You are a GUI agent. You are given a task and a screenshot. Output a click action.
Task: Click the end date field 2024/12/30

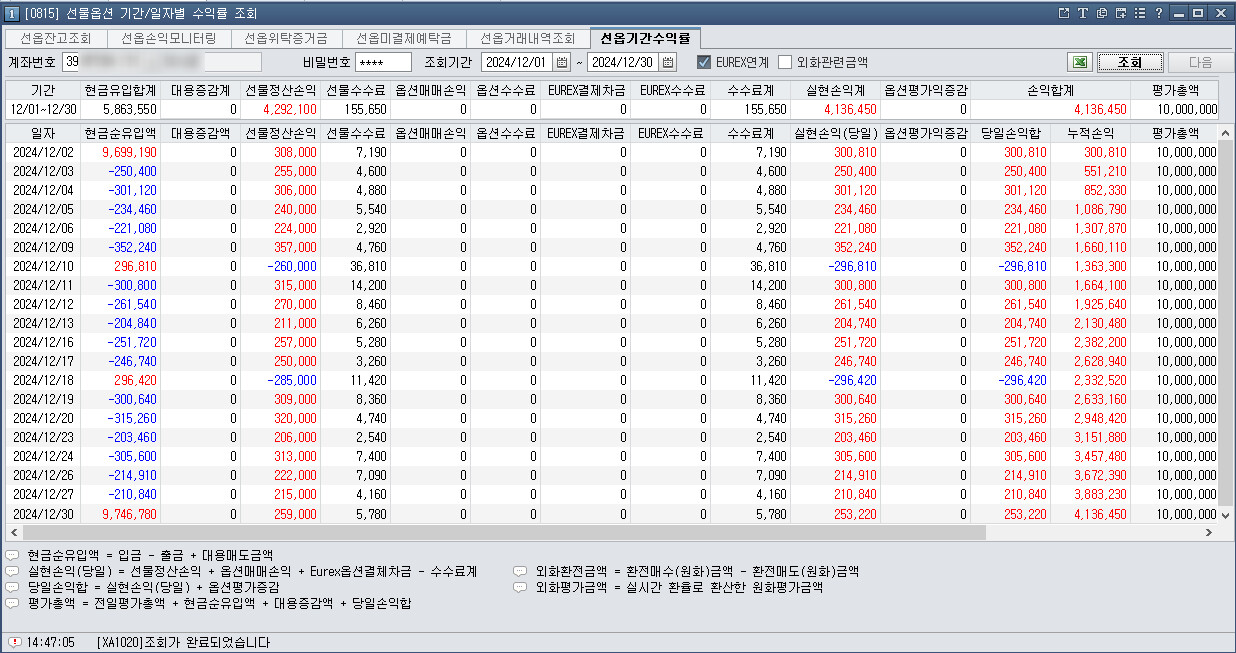[623, 62]
